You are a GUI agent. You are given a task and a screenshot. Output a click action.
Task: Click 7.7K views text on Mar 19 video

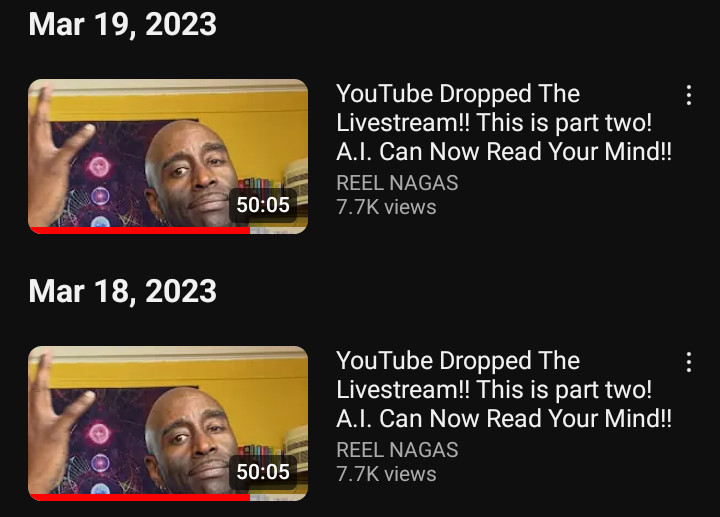[x=386, y=207]
